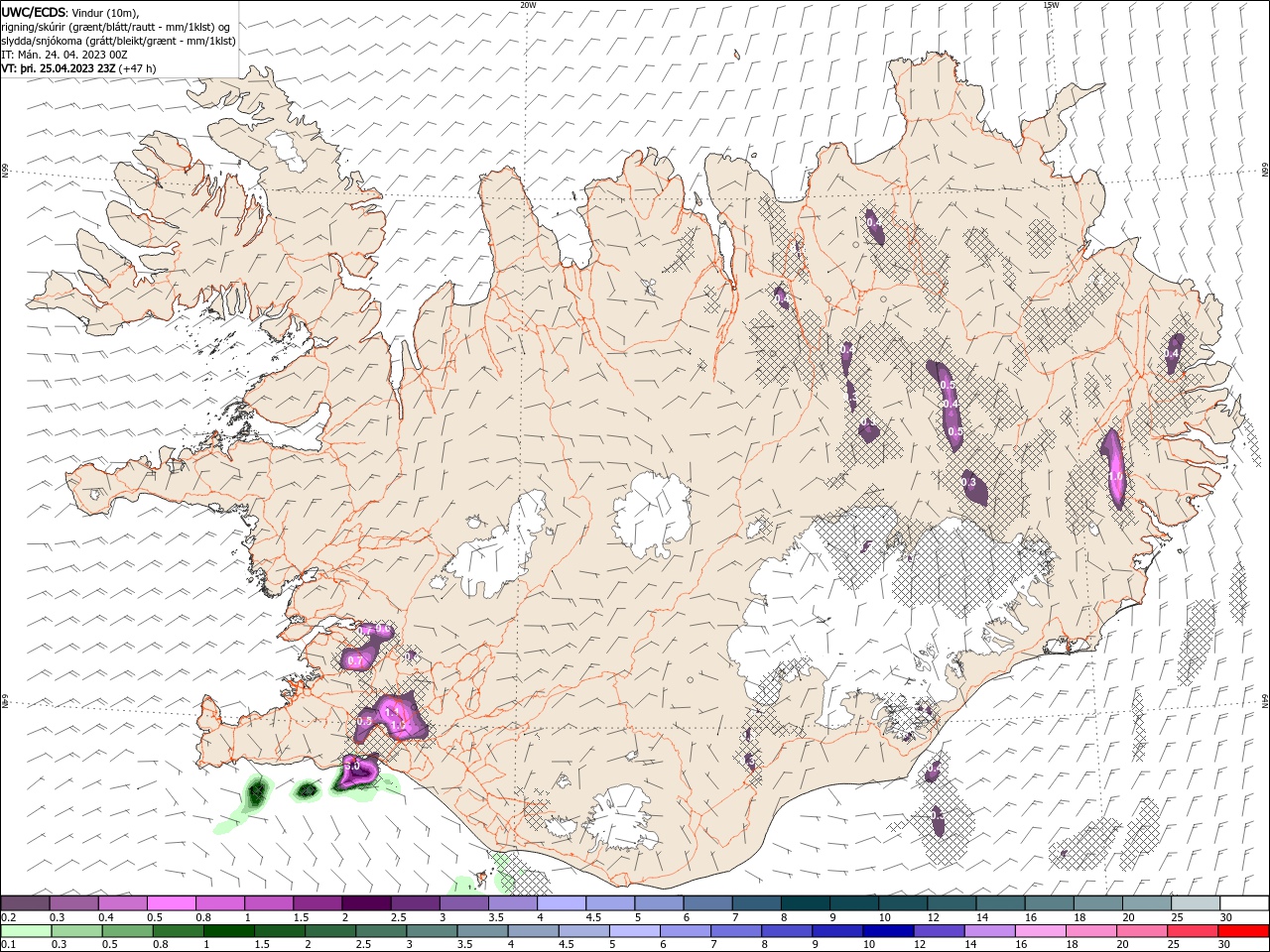Click the 4.5 label under top legend

(593, 917)
